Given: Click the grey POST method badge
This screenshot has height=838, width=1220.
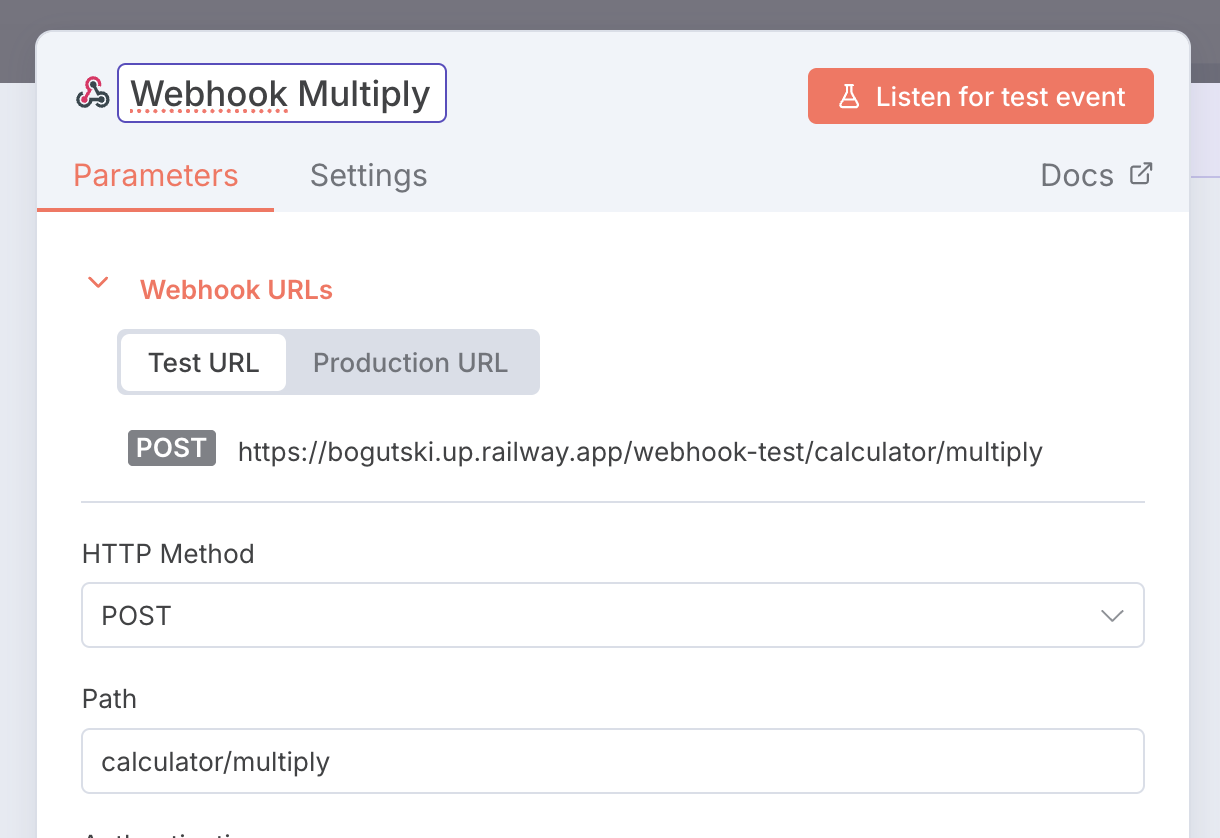Looking at the screenshot, I should [x=171, y=448].
